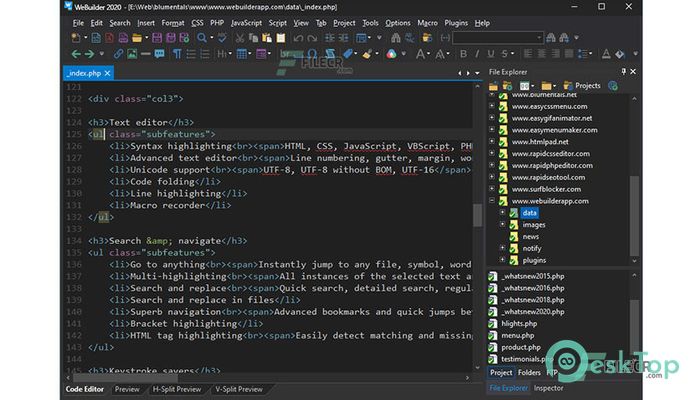Toggle Bold formatting button
This screenshot has height=400, width=700.
pos(463,54)
